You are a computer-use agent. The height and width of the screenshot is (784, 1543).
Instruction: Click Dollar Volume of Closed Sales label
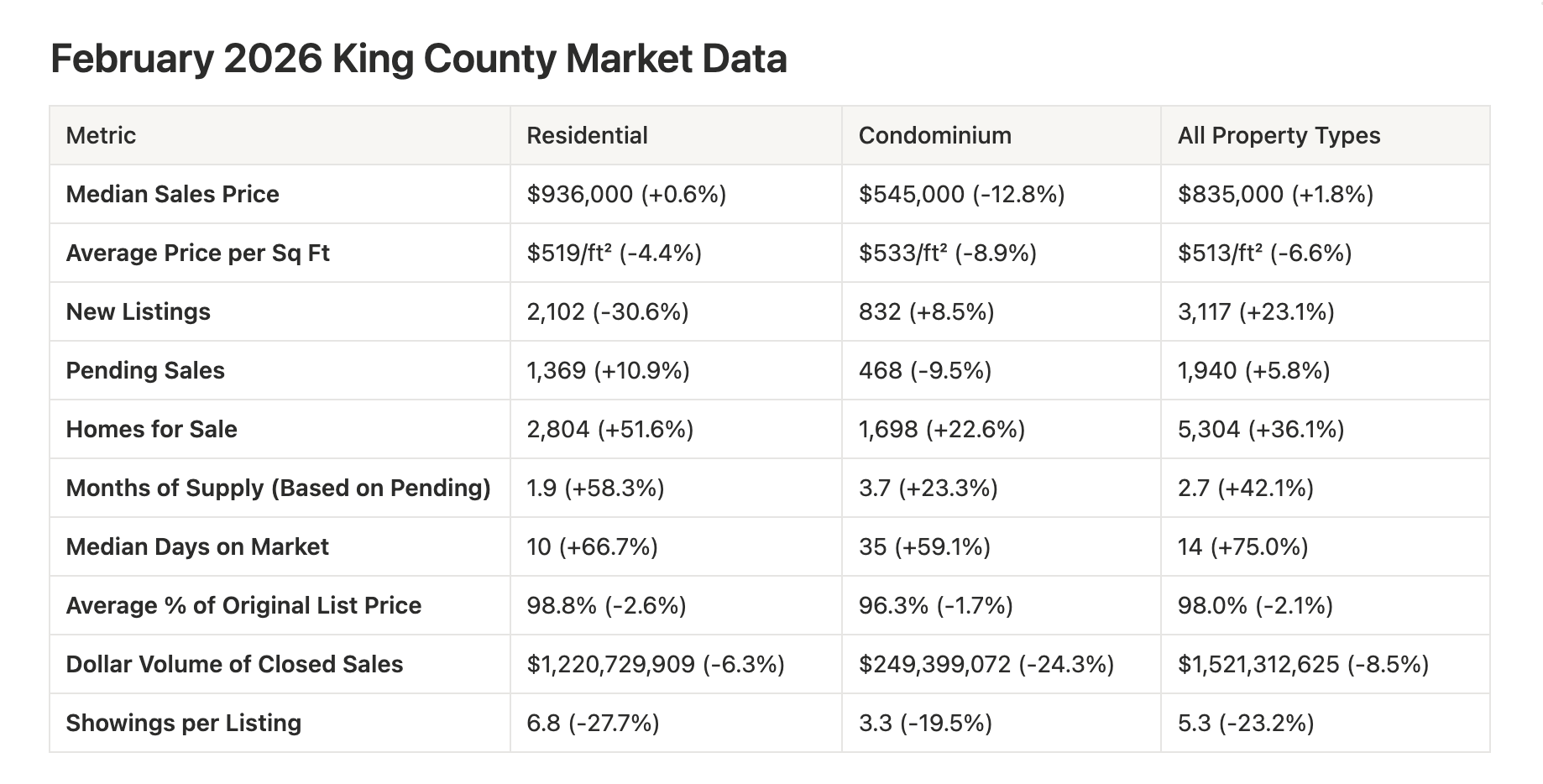coord(234,664)
